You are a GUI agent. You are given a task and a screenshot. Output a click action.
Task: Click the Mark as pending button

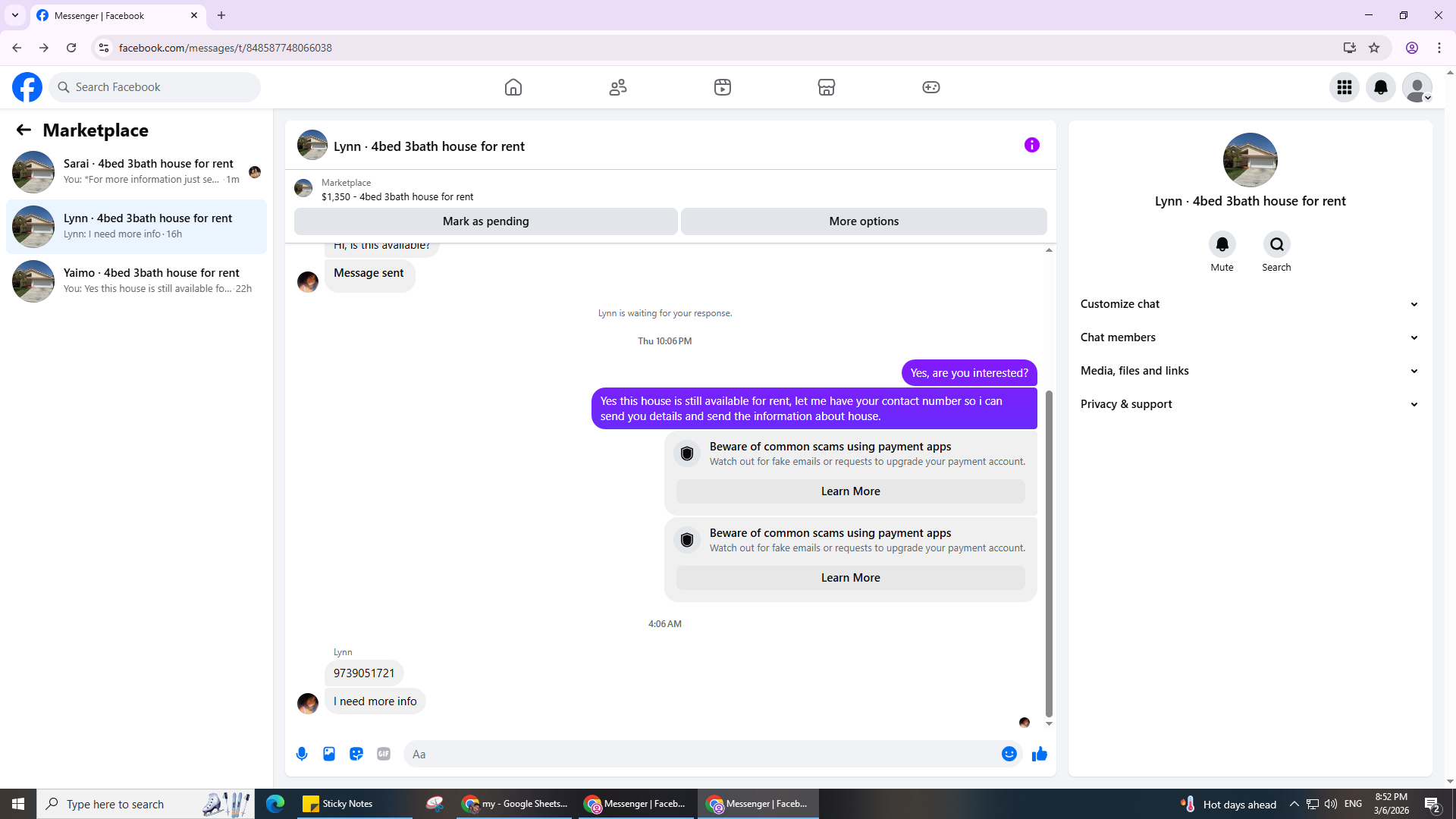(485, 221)
